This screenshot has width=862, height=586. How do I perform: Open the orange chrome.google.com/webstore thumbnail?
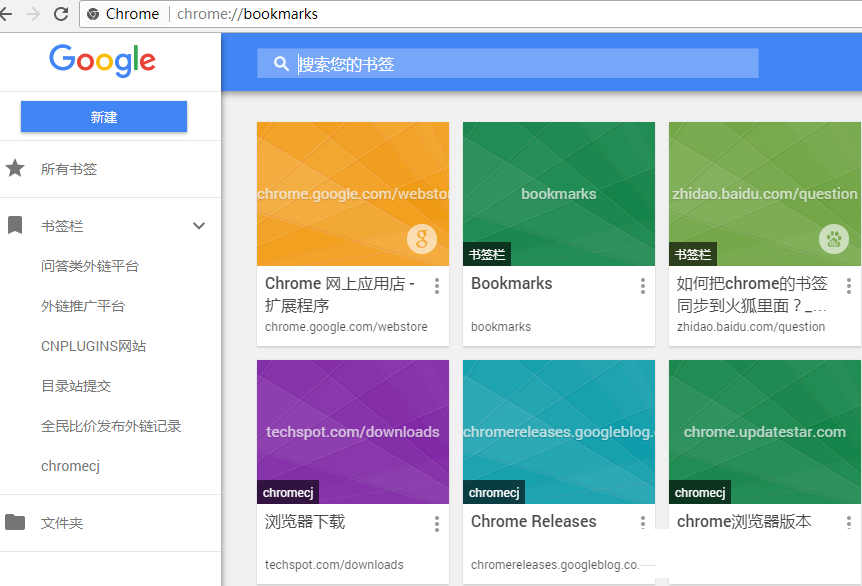[x=353, y=194]
